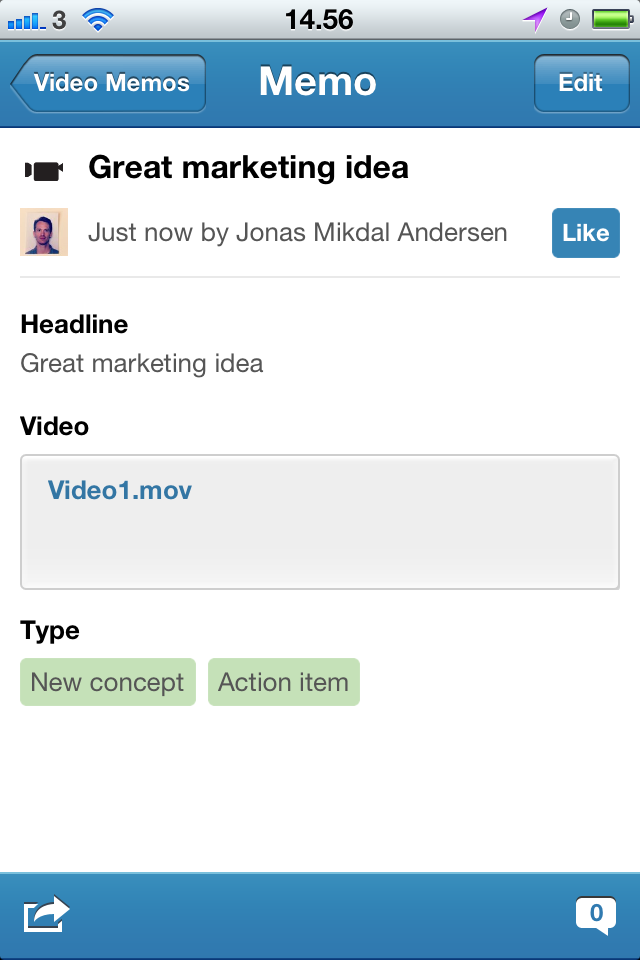Tap the Wi-Fi signal icon

coord(98,19)
